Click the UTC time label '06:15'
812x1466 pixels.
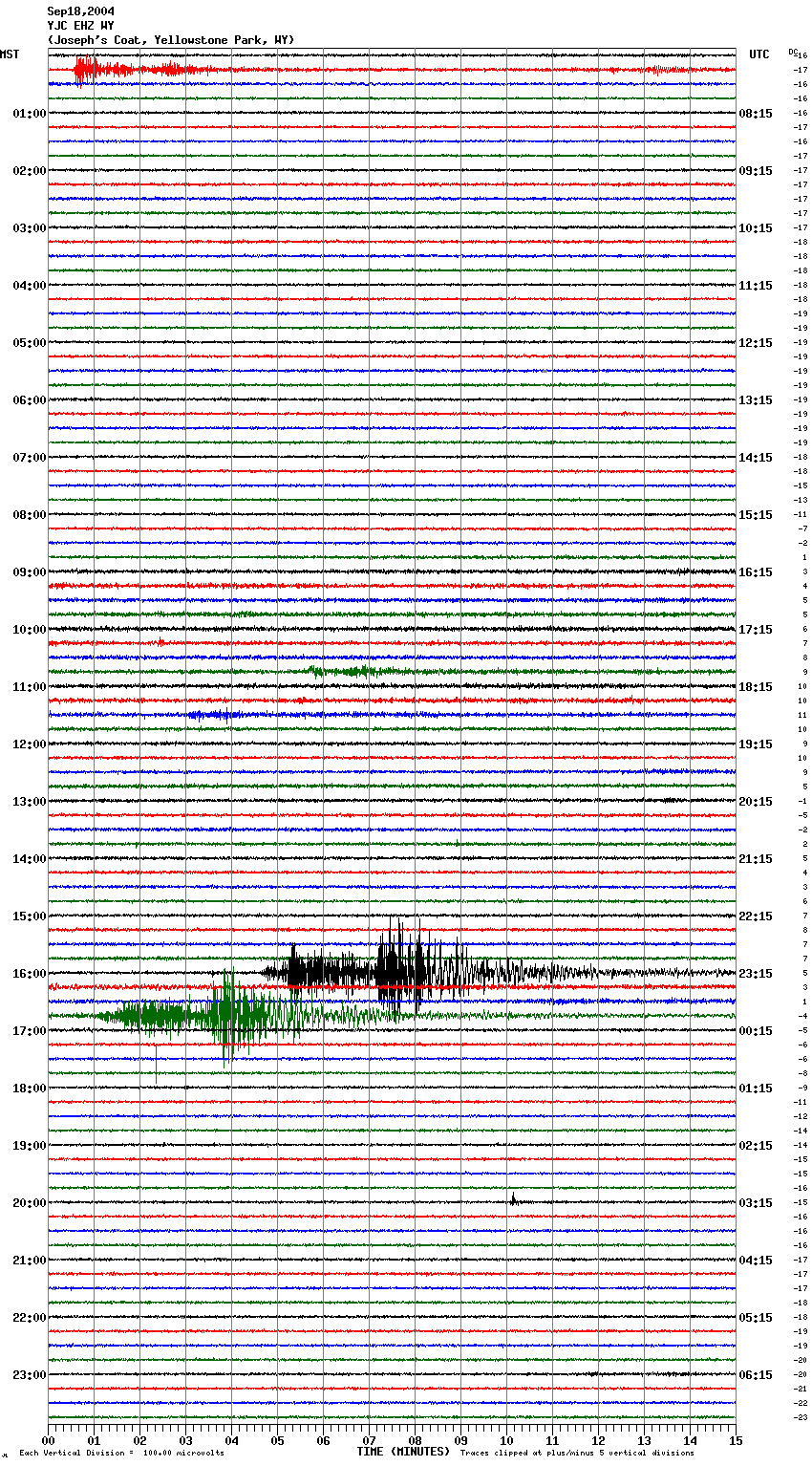pos(756,1375)
